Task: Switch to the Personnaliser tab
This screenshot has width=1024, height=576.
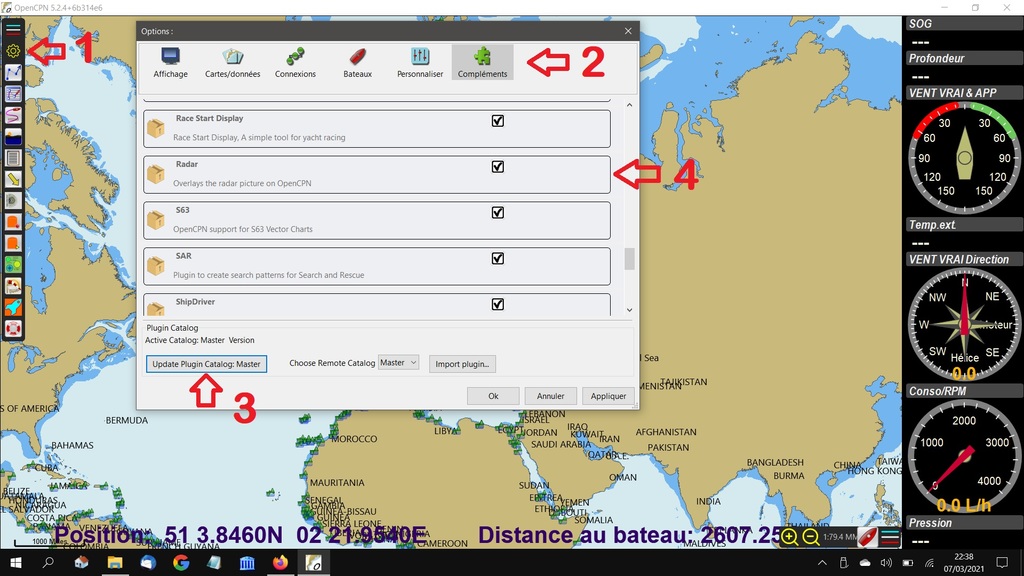Action: 420,63
